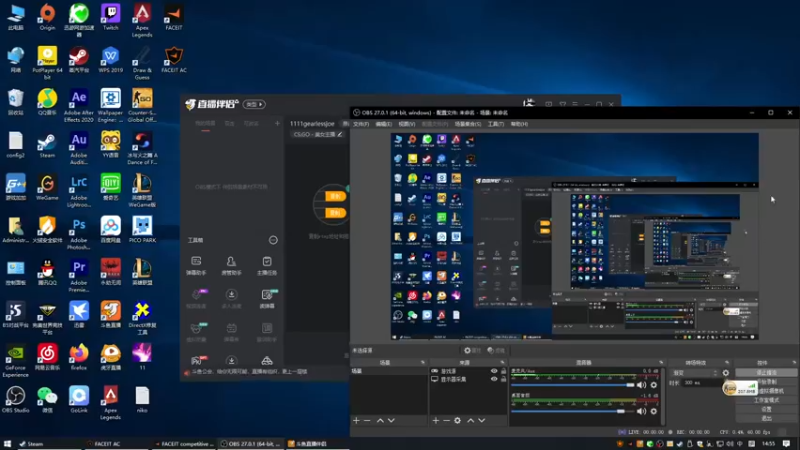This screenshot has width=800, height=450.
Task: Open OBS File menu
Action: pyautogui.click(x=361, y=124)
